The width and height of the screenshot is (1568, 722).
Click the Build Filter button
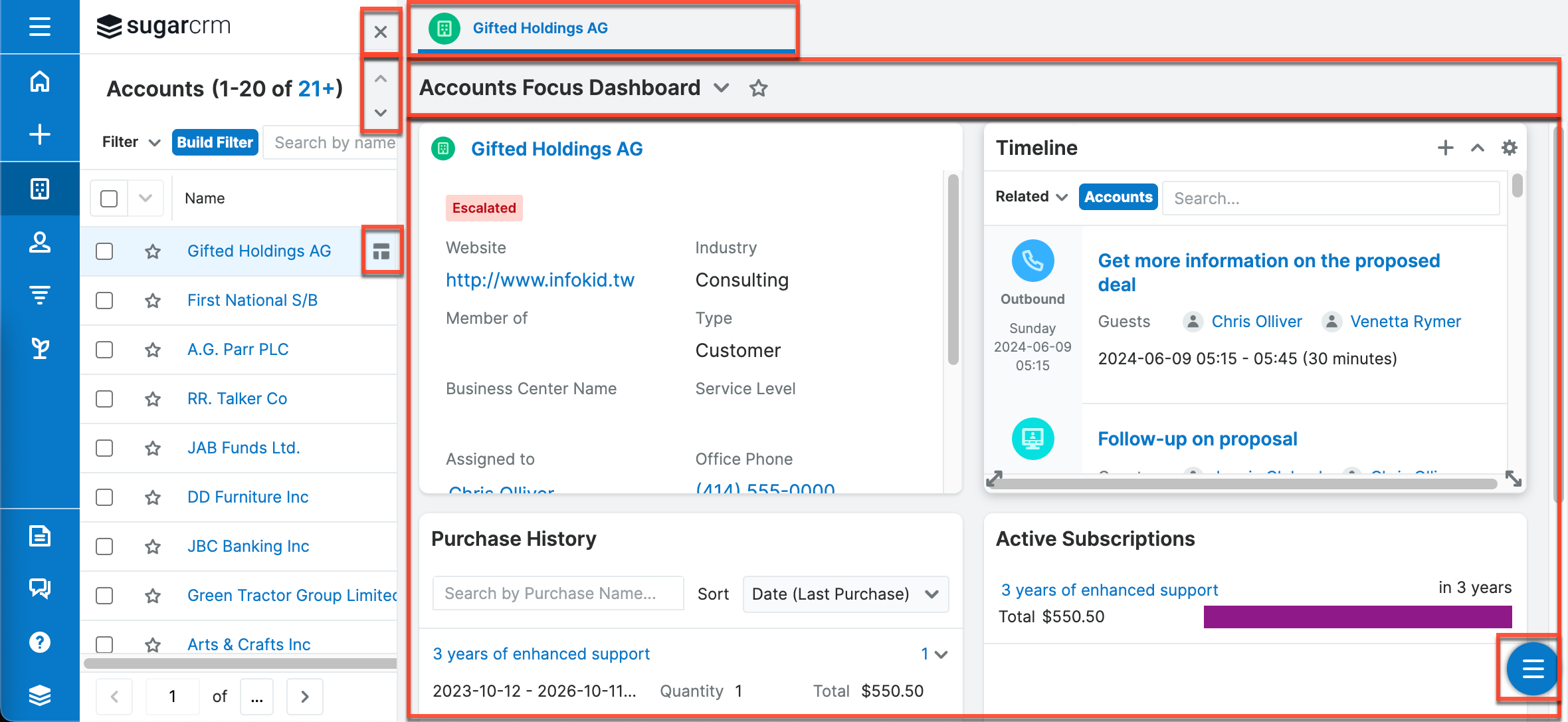pyautogui.click(x=215, y=142)
